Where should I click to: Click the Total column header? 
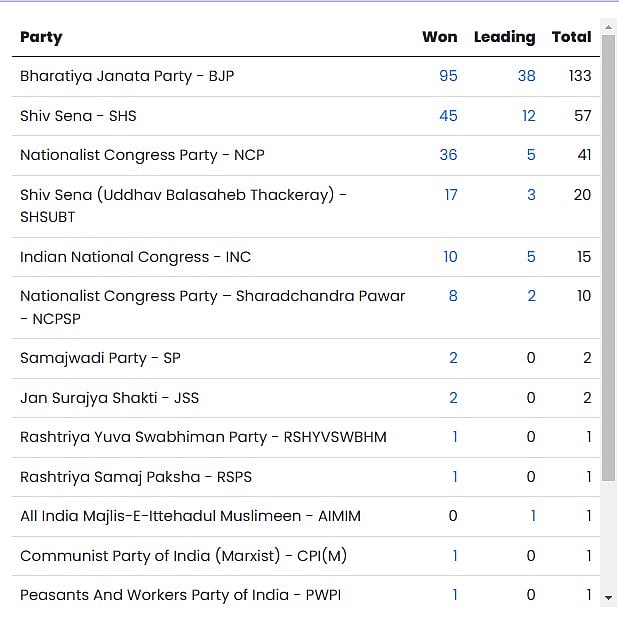(x=571, y=37)
